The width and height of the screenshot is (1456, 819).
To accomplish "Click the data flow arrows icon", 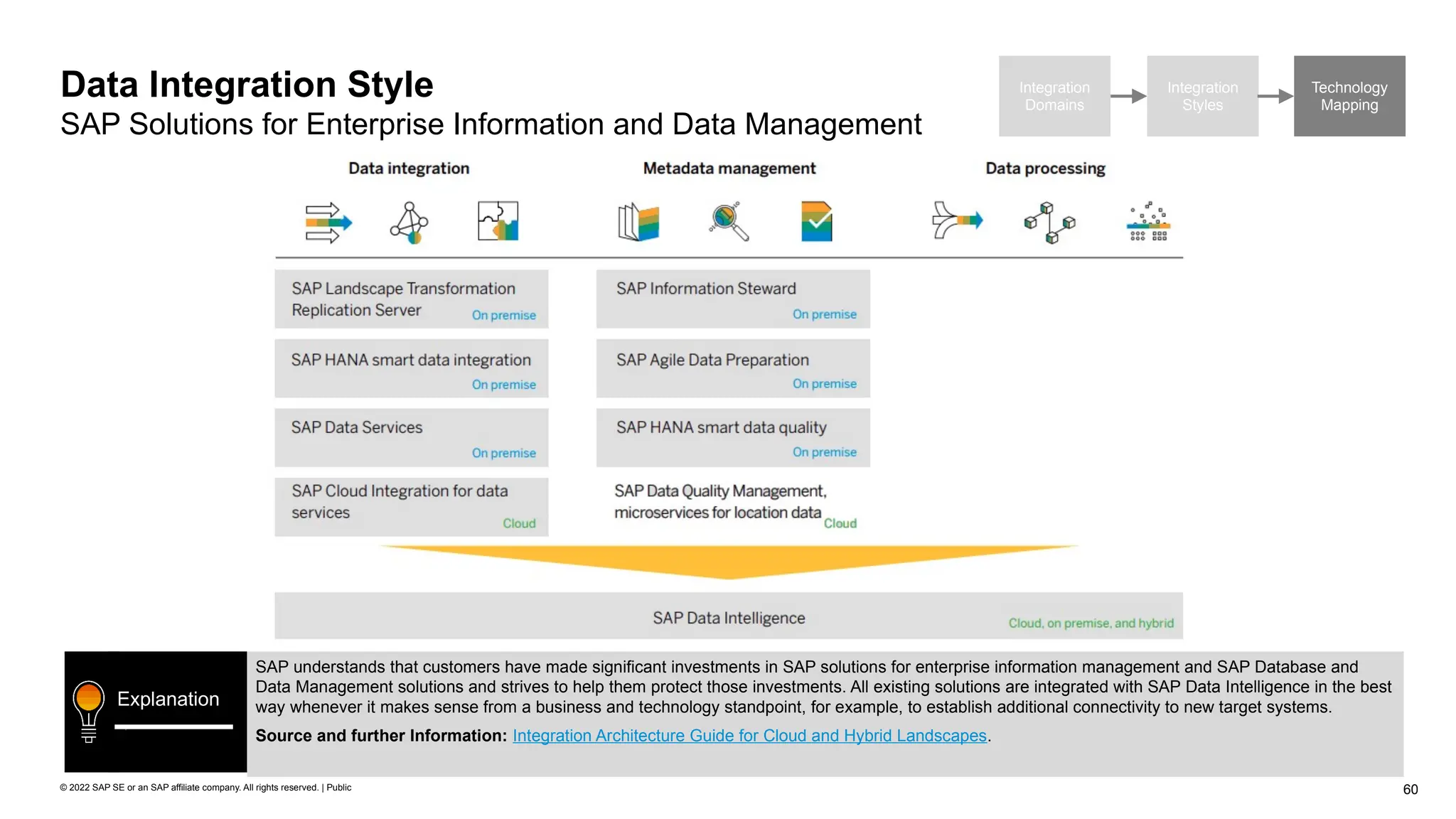I will click(x=328, y=223).
